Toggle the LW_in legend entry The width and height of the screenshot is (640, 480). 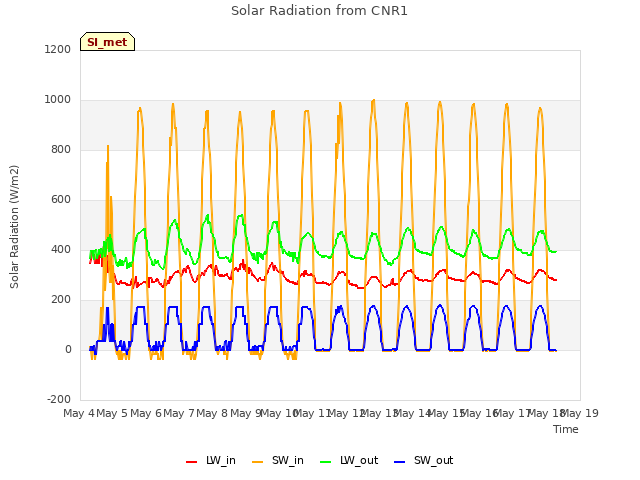point(211,461)
